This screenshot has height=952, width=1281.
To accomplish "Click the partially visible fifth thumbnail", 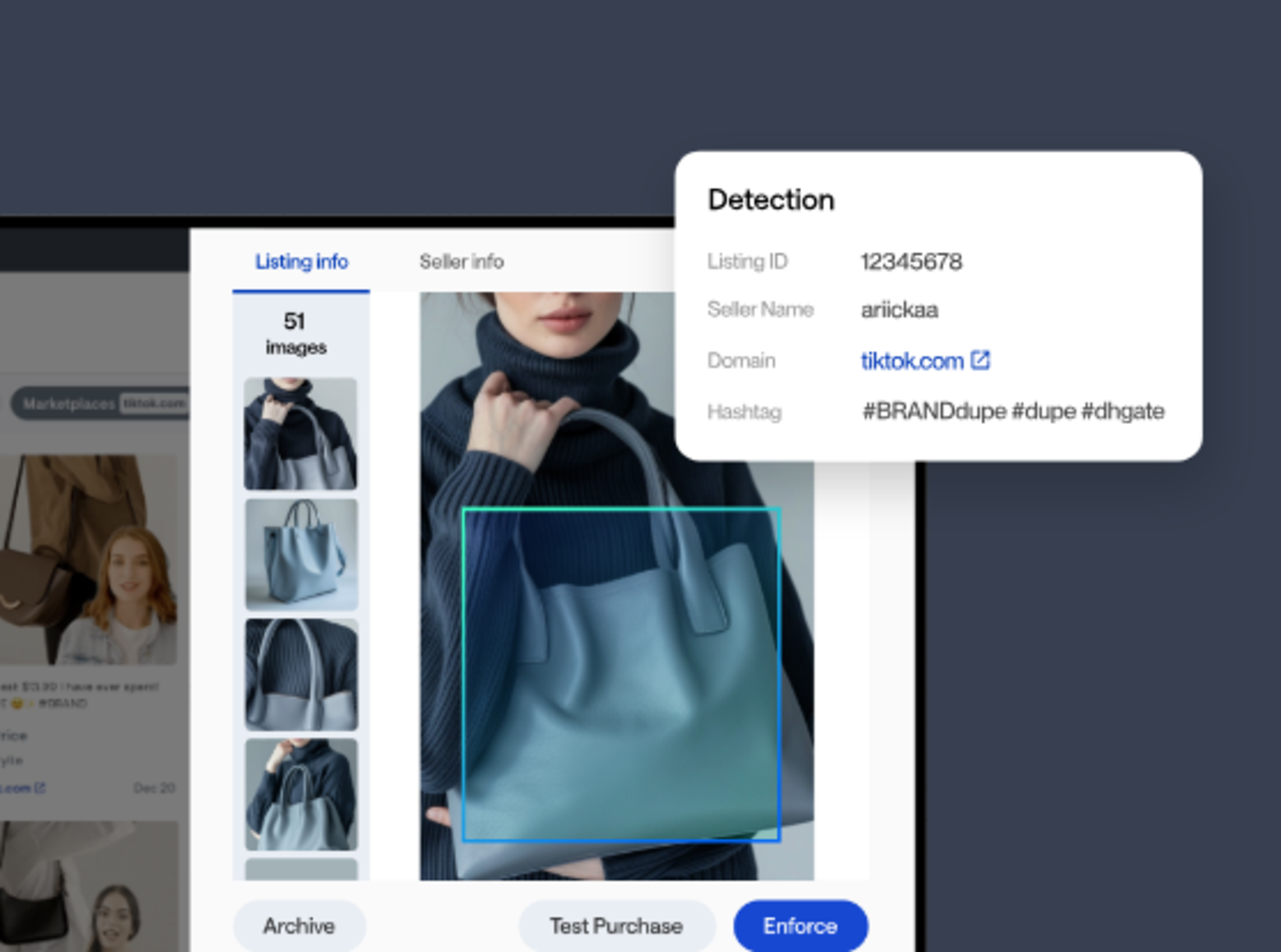I will [301, 869].
